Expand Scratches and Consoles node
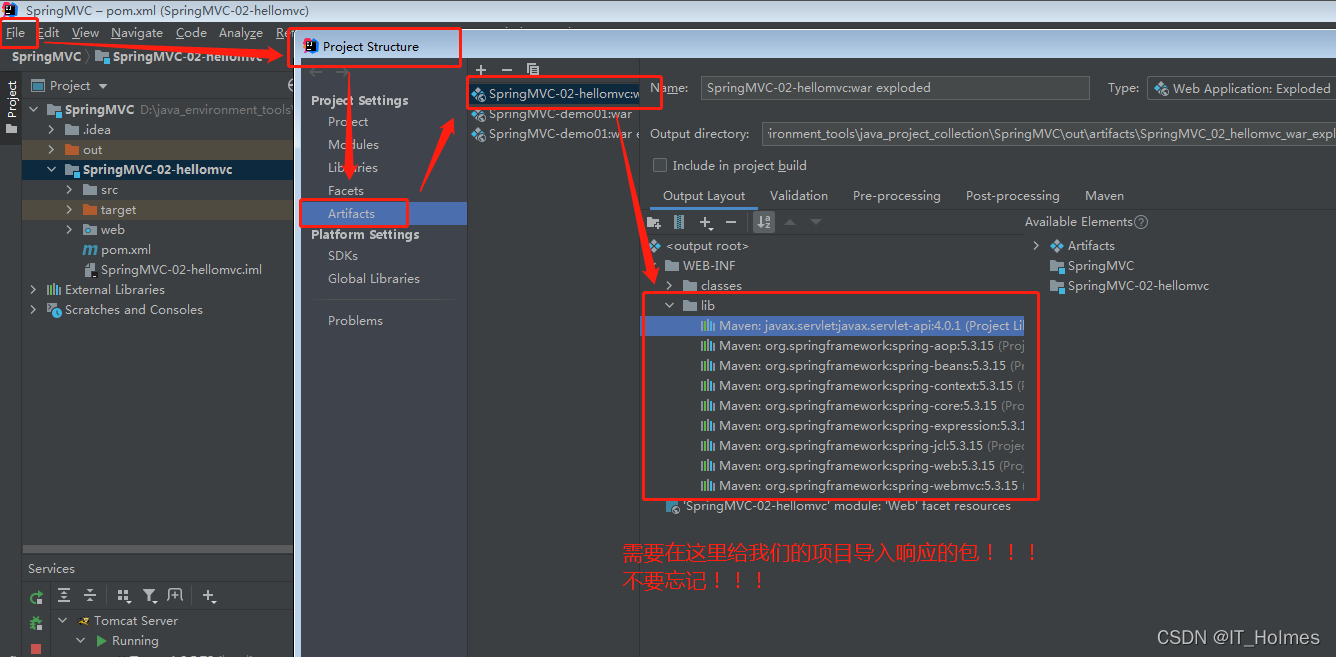Viewport: 1336px width, 657px height. tap(33, 310)
